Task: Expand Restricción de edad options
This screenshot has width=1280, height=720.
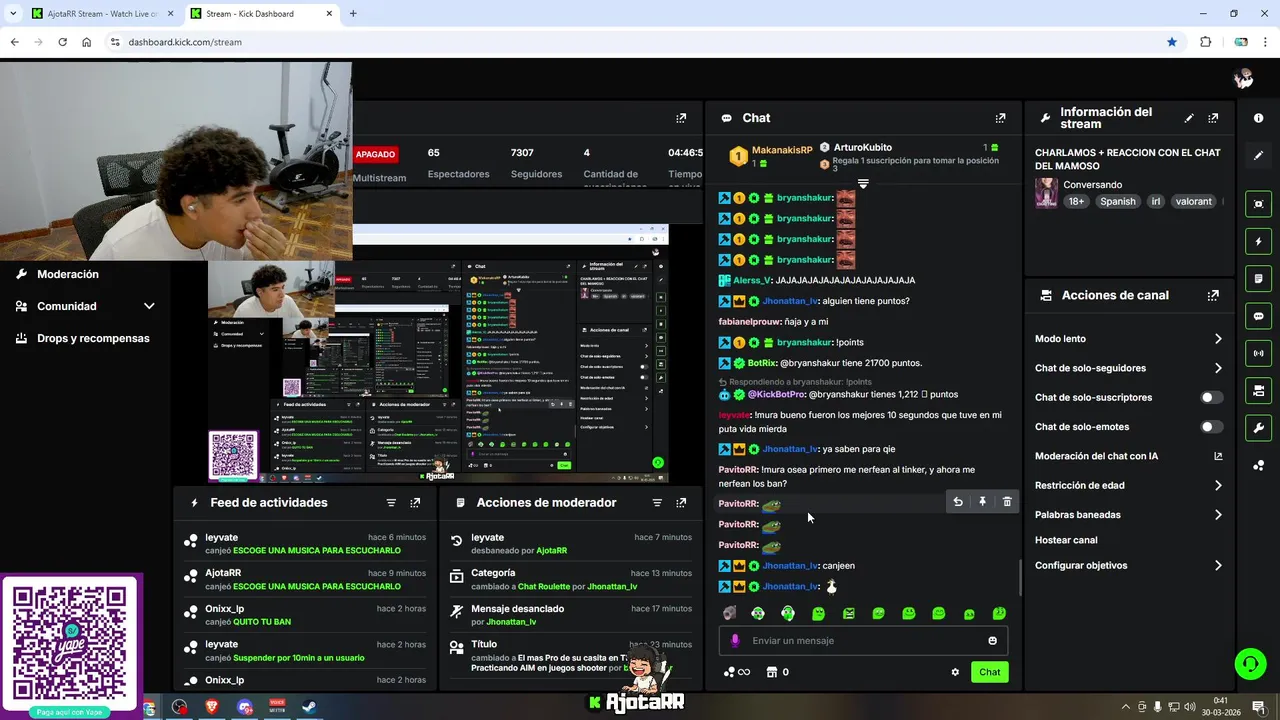Action: tap(1218, 486)
